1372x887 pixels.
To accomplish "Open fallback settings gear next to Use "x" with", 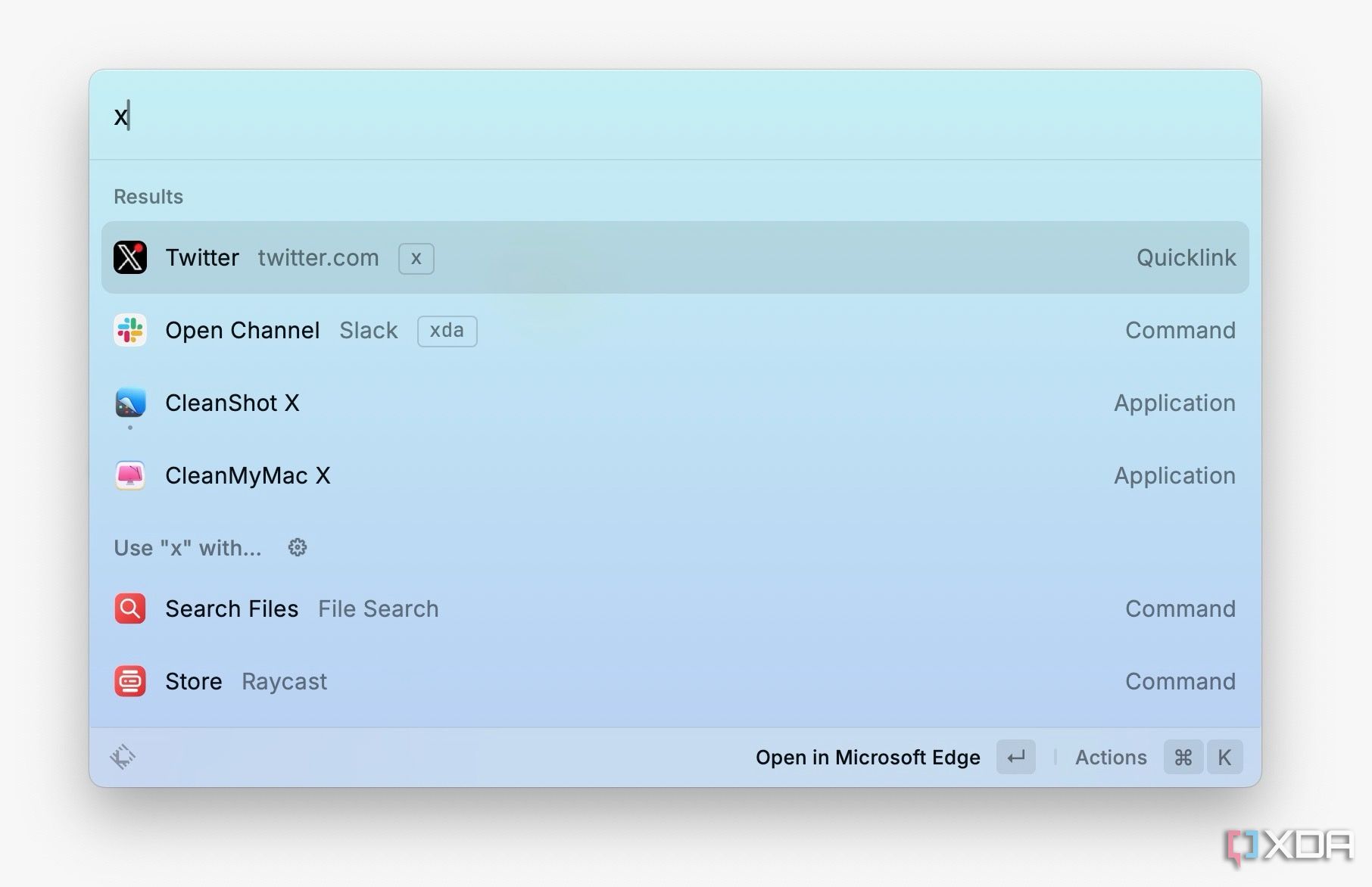I will point(298,547).
